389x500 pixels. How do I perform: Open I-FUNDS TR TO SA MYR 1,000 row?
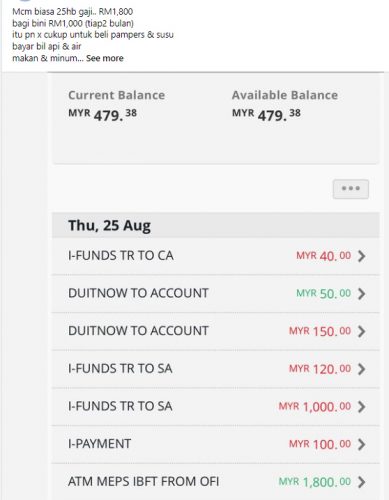click(x=215, y=407)
